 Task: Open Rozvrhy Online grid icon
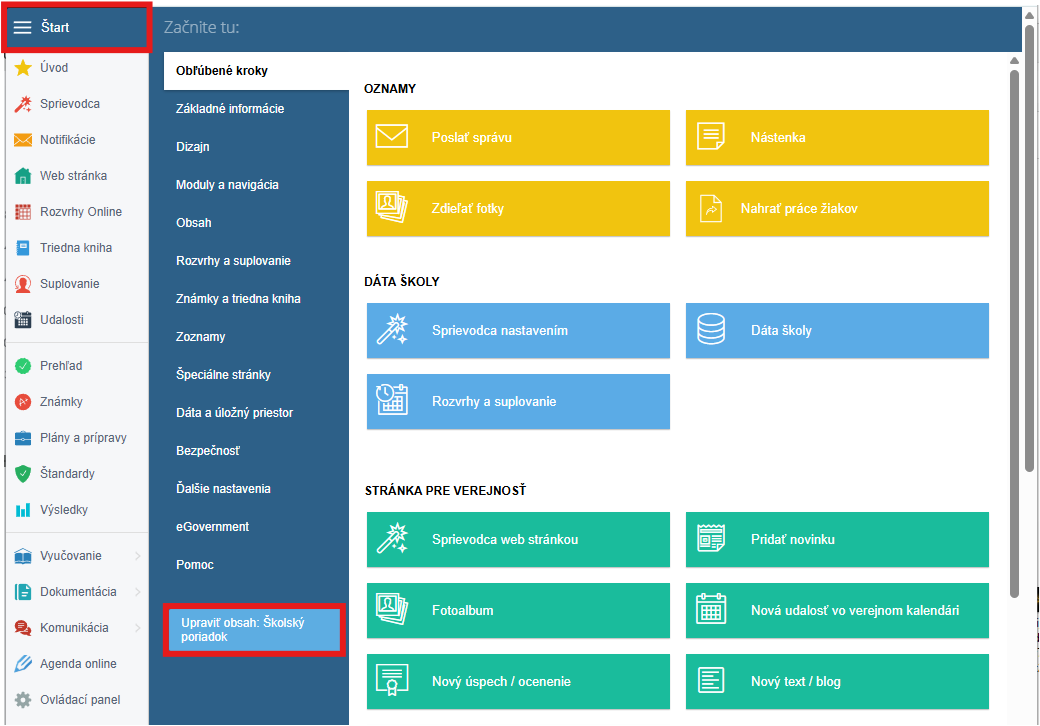[x=23, y=212]
